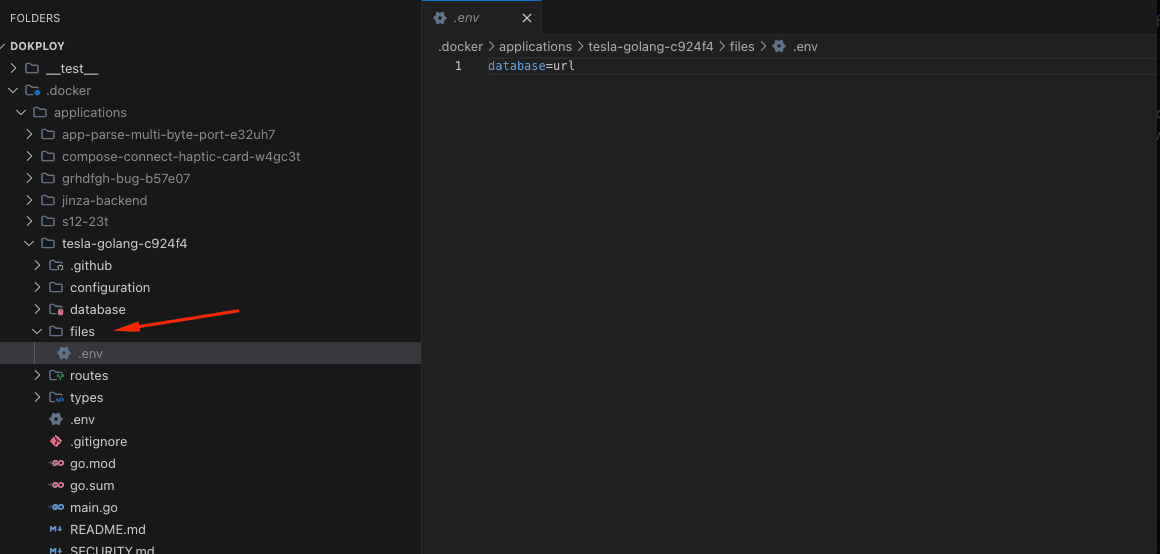Click the .github folder icon
This screenshot has width=1160, height=554.
pyautogui.click(x=57, y=266)
